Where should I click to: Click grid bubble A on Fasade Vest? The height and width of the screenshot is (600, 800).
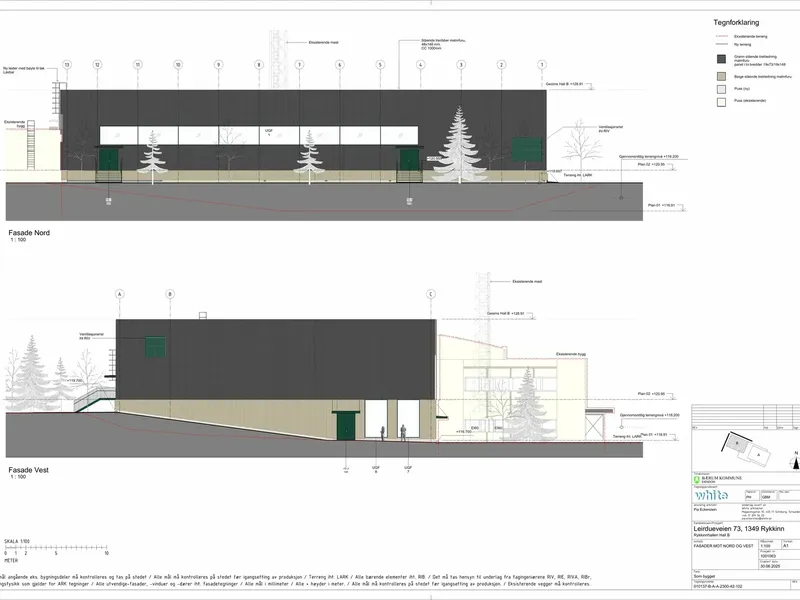(x=119, y=294)
